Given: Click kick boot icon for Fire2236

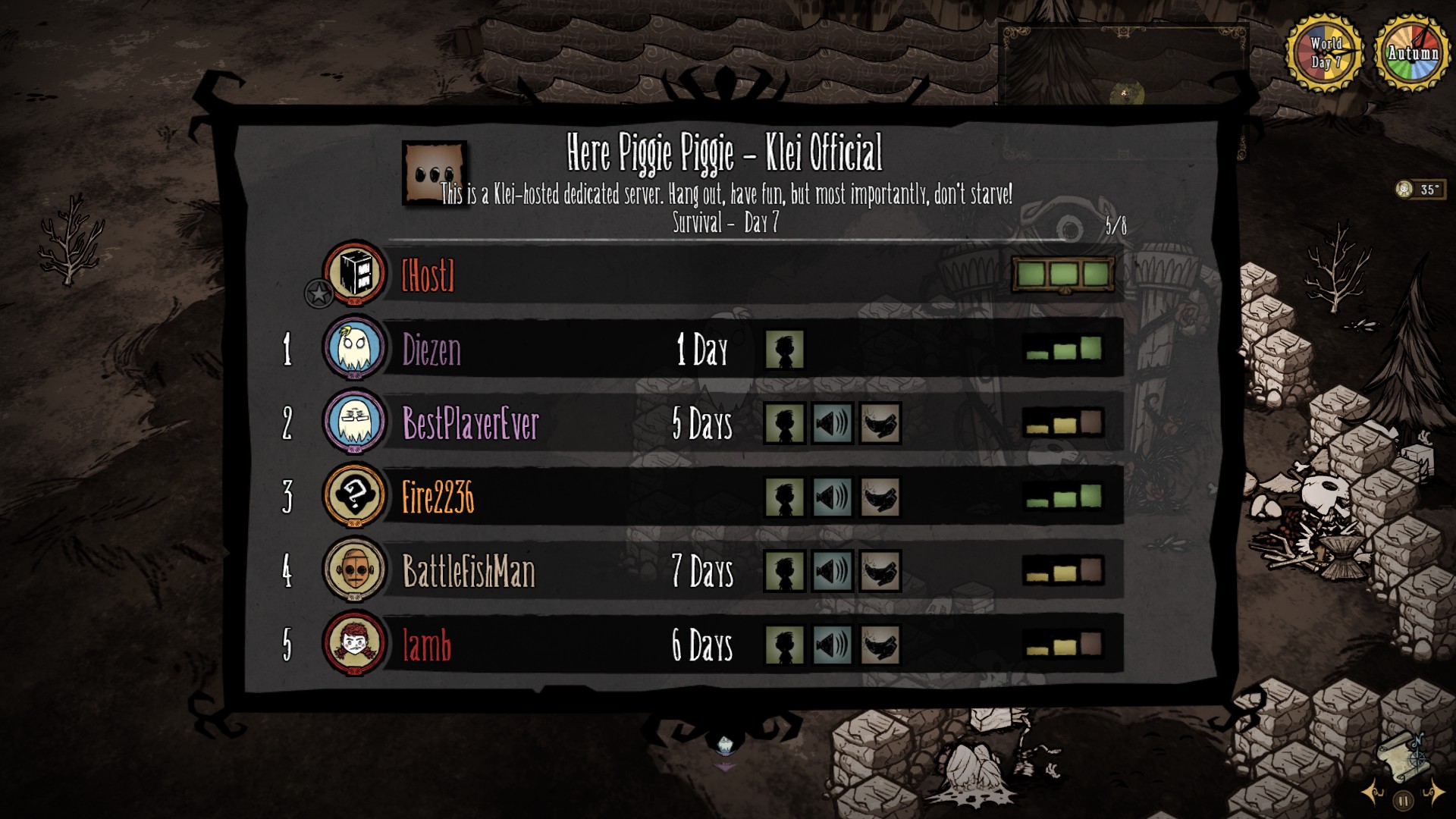Looking at the screenshot, I should coord(880,497).
